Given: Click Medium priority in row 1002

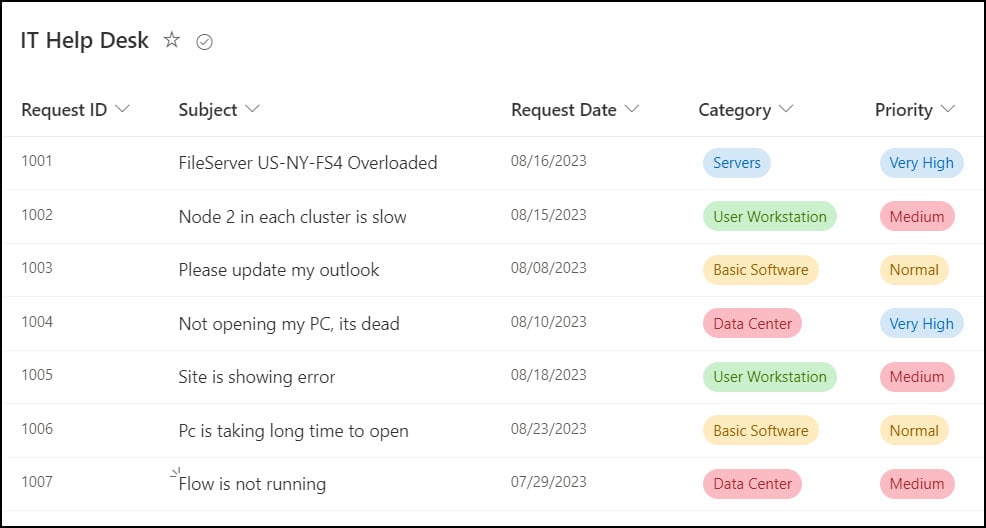Looking at the screenshot, I should click(917, 216).
